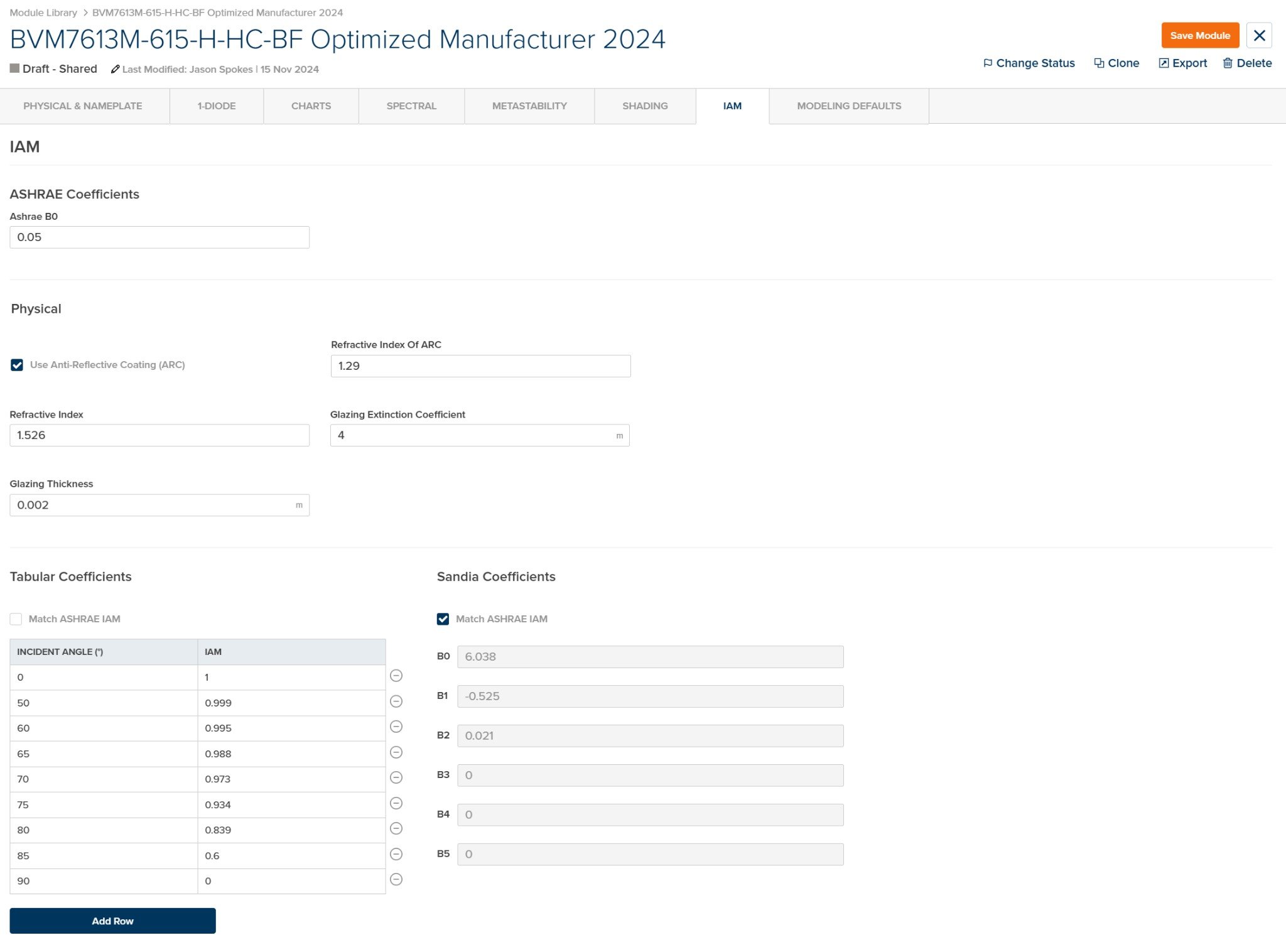Select the IAM tab

pyautogui.click(x=732, y=106)
